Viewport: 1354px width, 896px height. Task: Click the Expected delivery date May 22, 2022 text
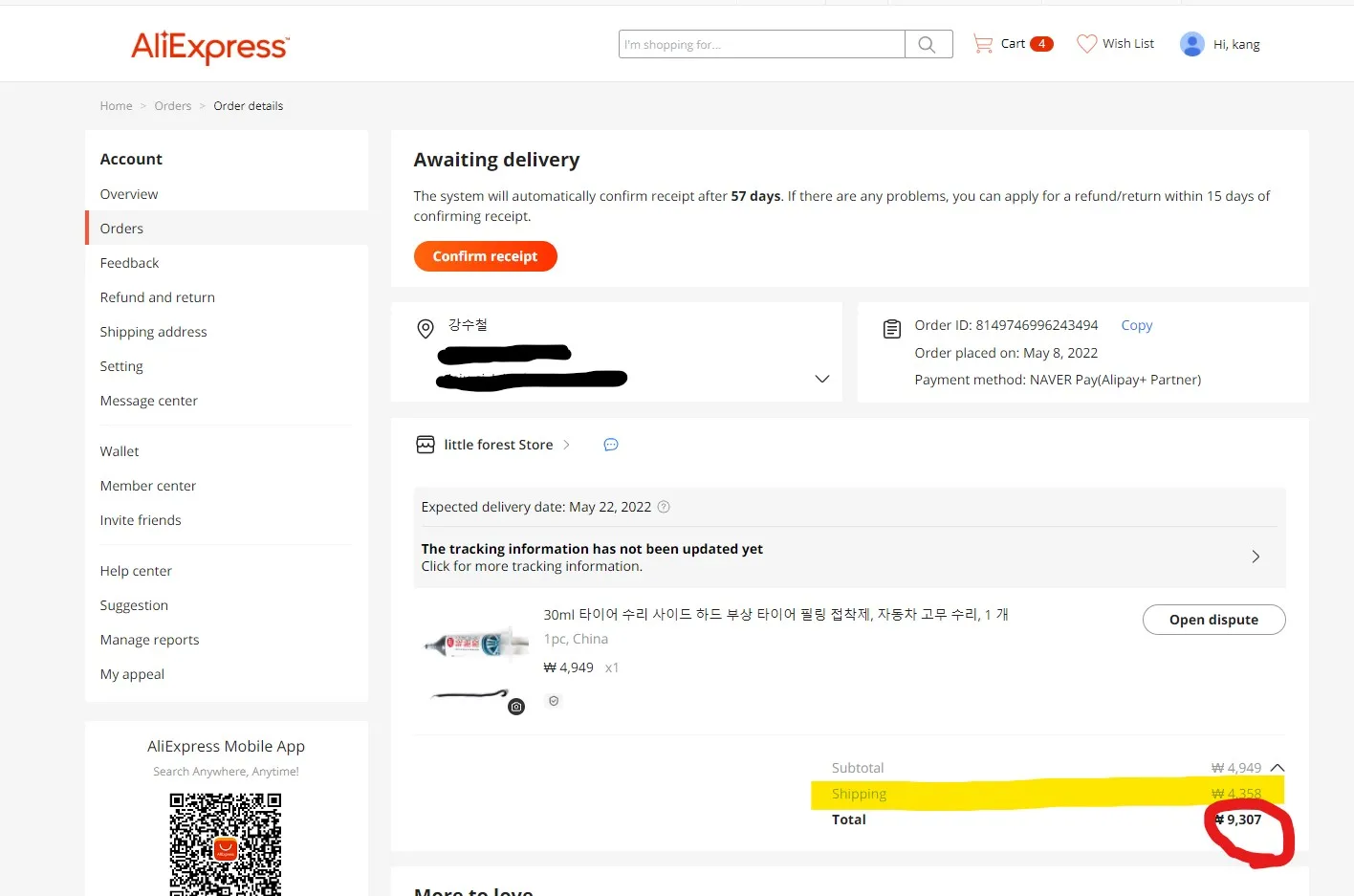click(x=536, y=507)
